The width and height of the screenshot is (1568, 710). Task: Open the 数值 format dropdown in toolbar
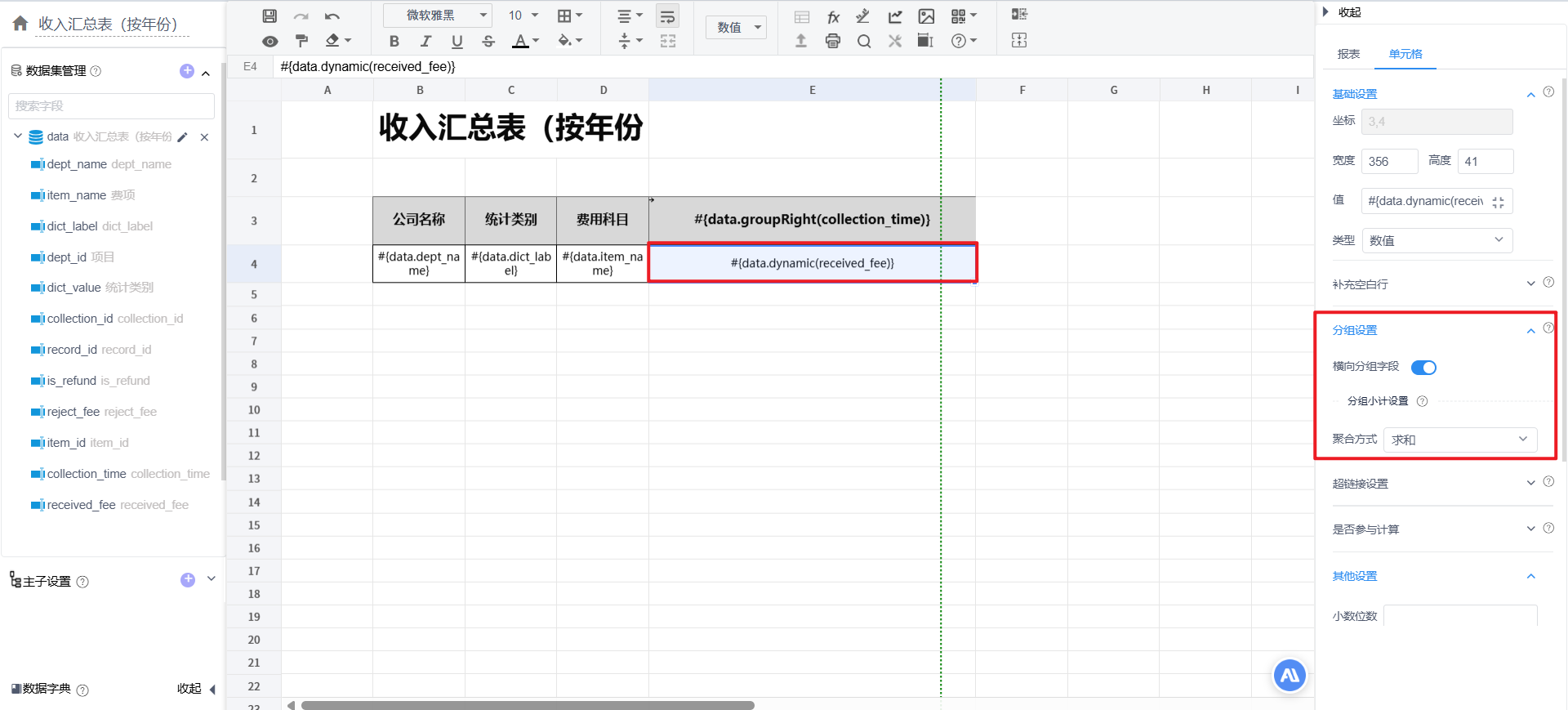[737, 28]
